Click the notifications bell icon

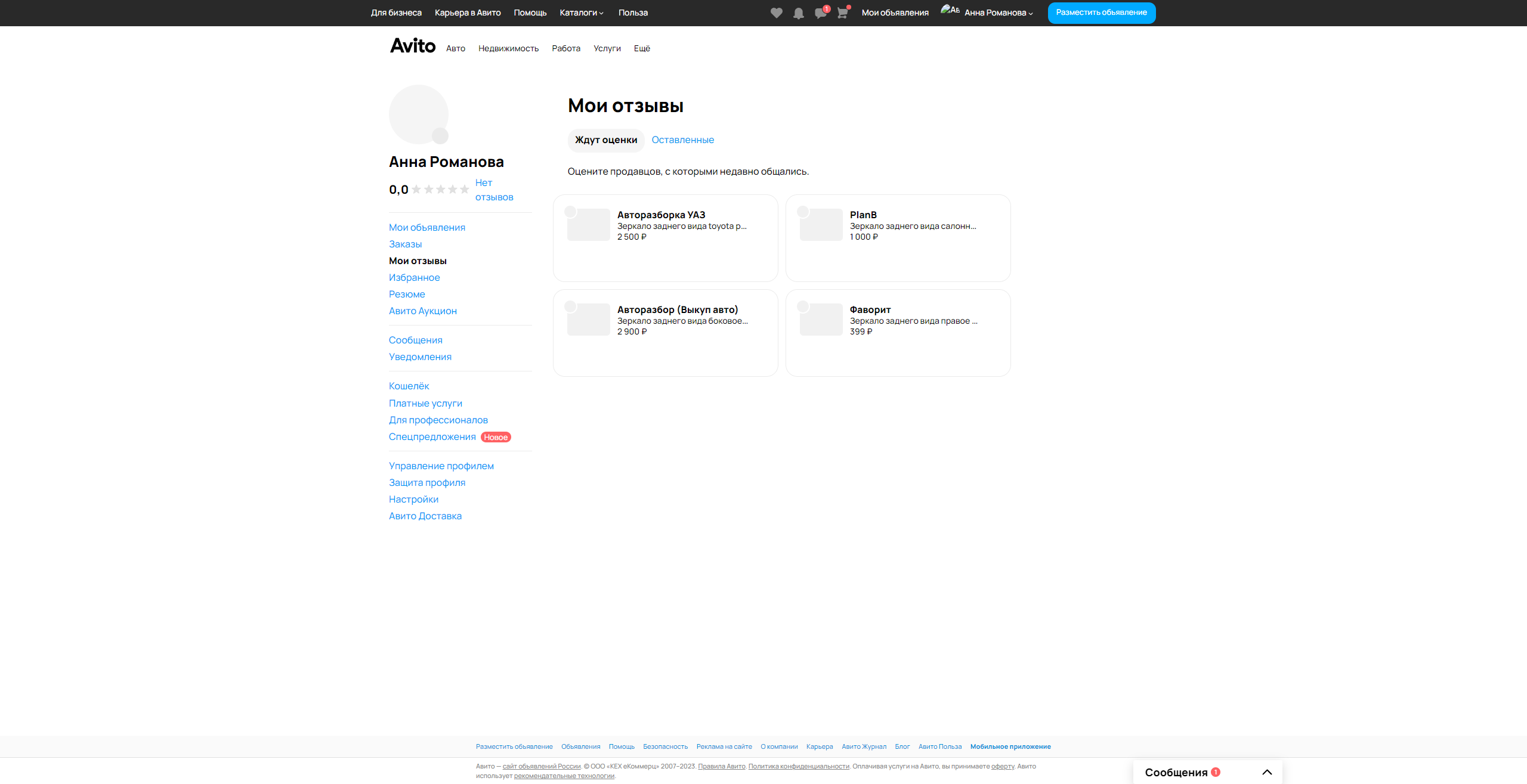click(798, 13)
